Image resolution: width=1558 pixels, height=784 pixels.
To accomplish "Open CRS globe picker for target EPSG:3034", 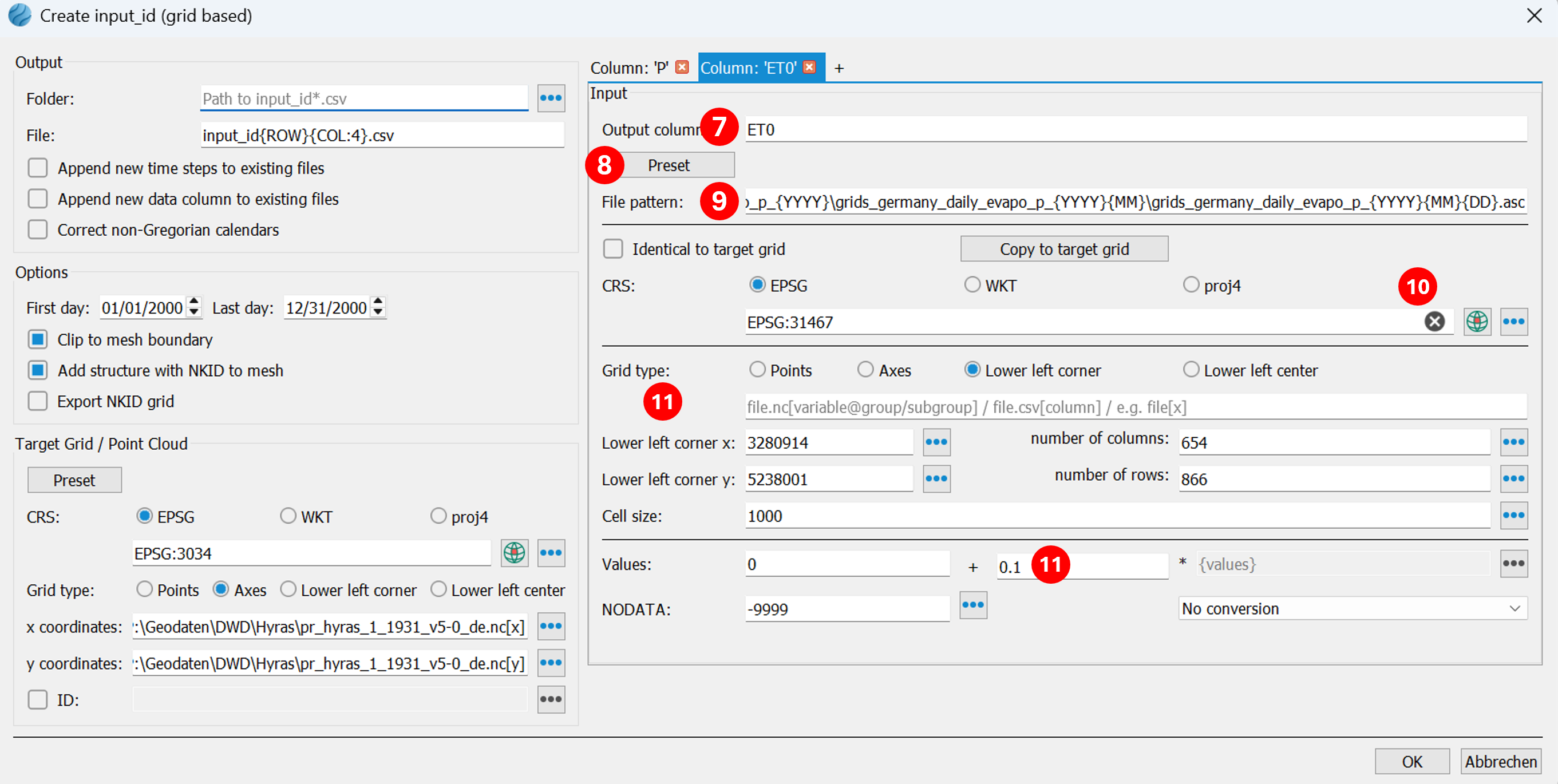I will (514, 552).
